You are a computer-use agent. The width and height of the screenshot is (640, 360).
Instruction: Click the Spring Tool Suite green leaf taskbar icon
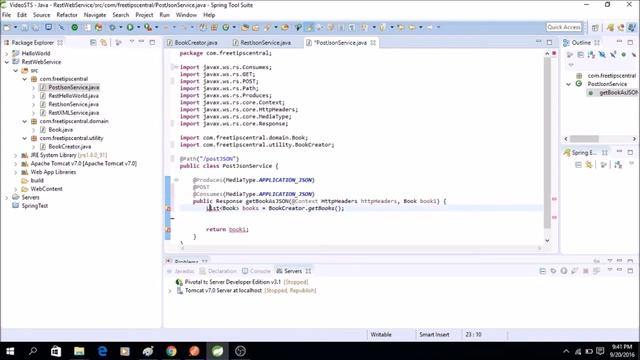[x=217, y=351]
